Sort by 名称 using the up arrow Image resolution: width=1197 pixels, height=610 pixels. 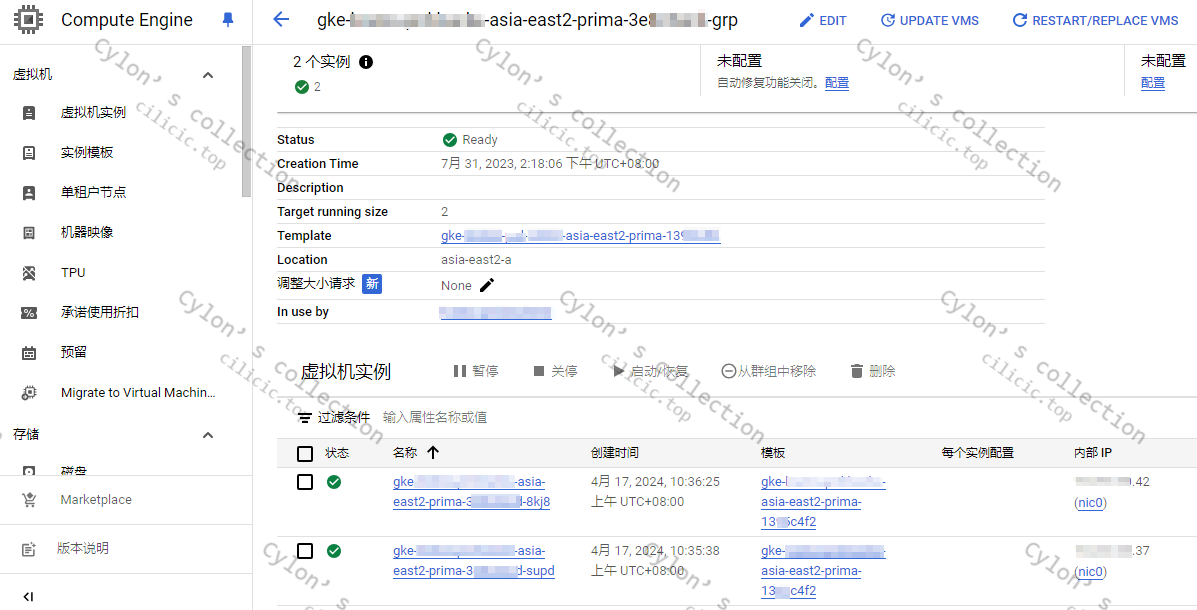click(x=433, y=453)
